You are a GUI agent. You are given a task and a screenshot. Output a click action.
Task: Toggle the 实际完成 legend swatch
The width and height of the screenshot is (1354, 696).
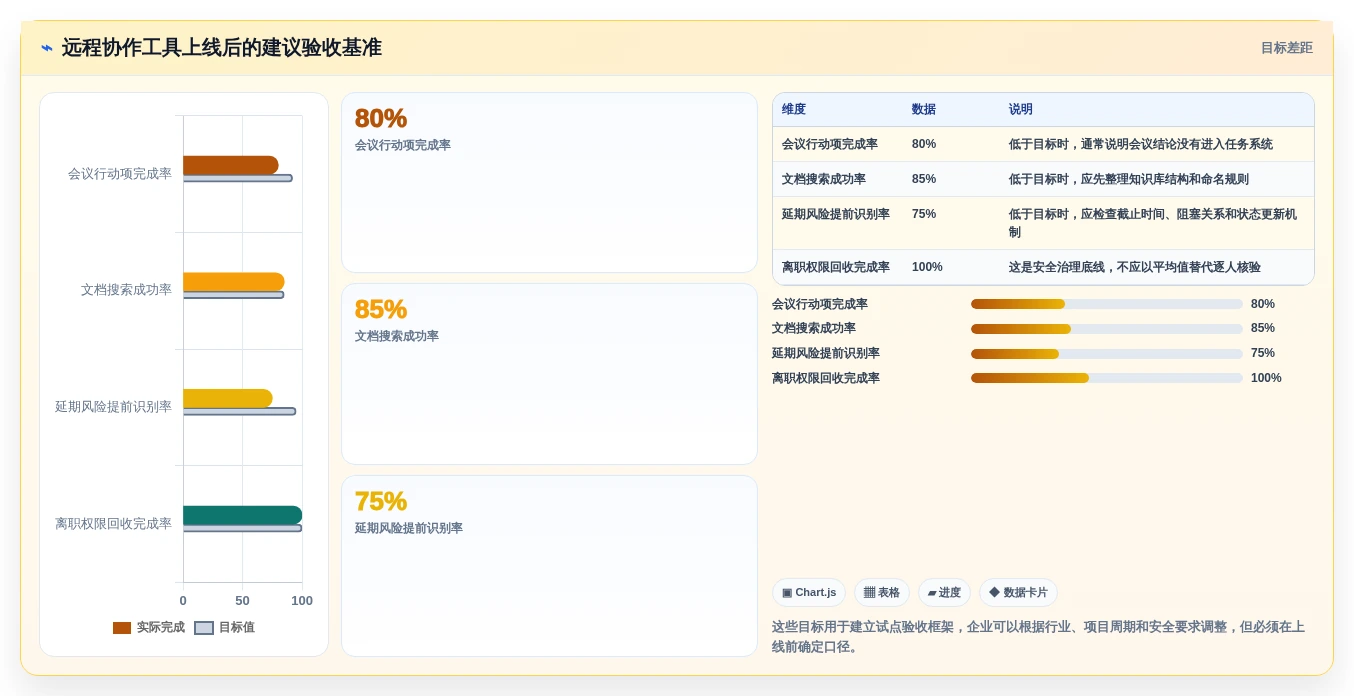point(122,628)
